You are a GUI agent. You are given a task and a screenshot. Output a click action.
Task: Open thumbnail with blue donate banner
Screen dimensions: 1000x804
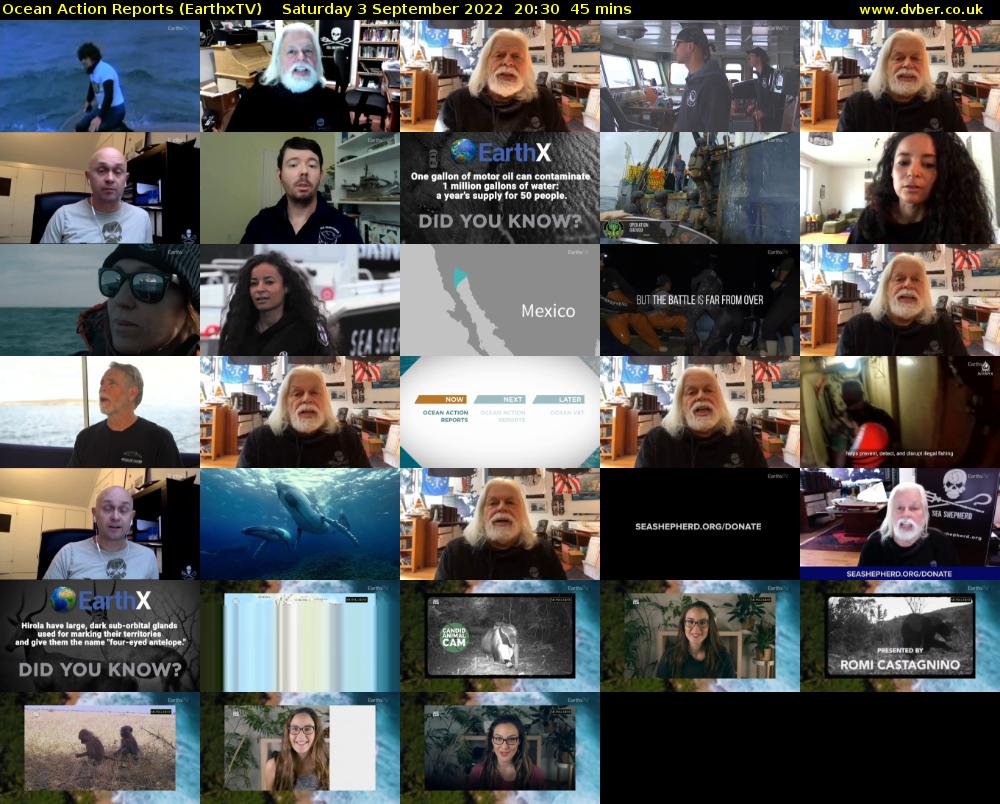coord(900,524)
